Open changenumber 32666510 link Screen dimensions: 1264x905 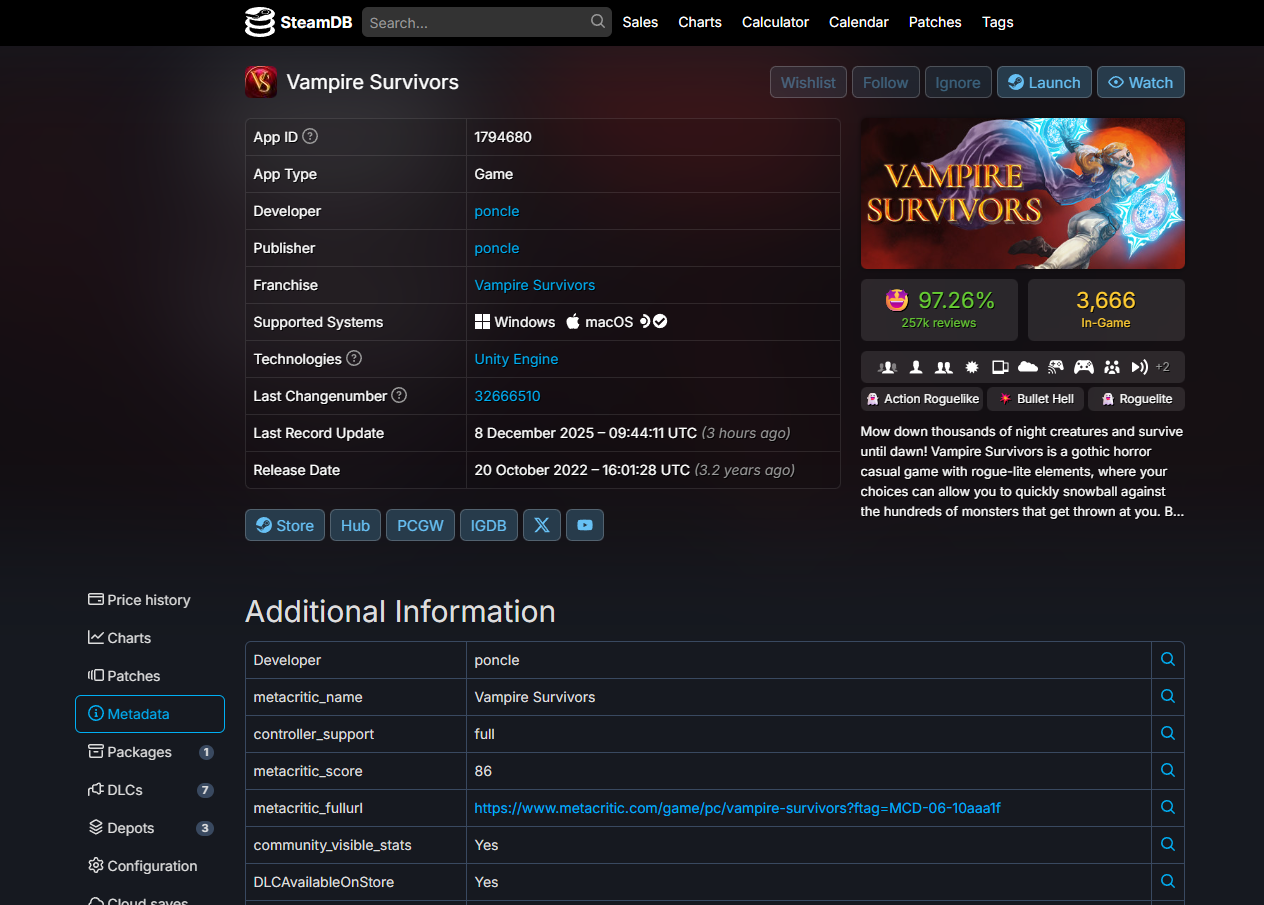[507, 396]
